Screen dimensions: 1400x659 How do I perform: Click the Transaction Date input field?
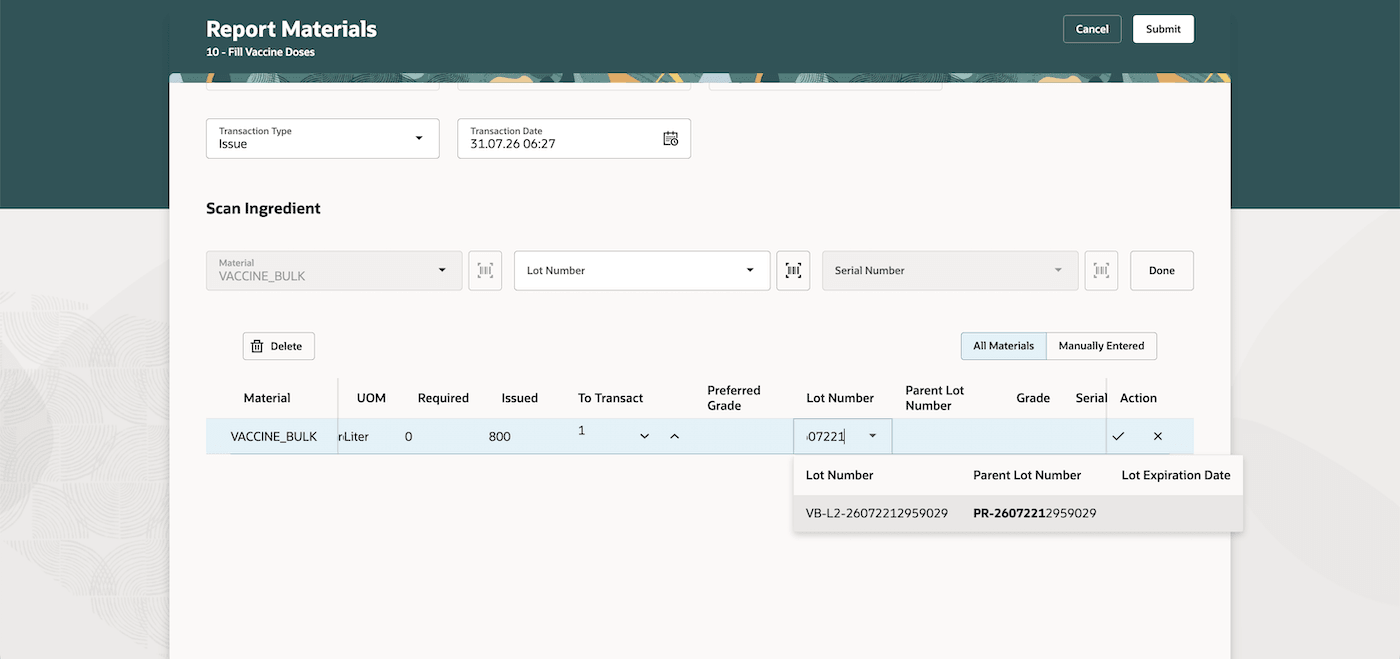pos(574,138)
